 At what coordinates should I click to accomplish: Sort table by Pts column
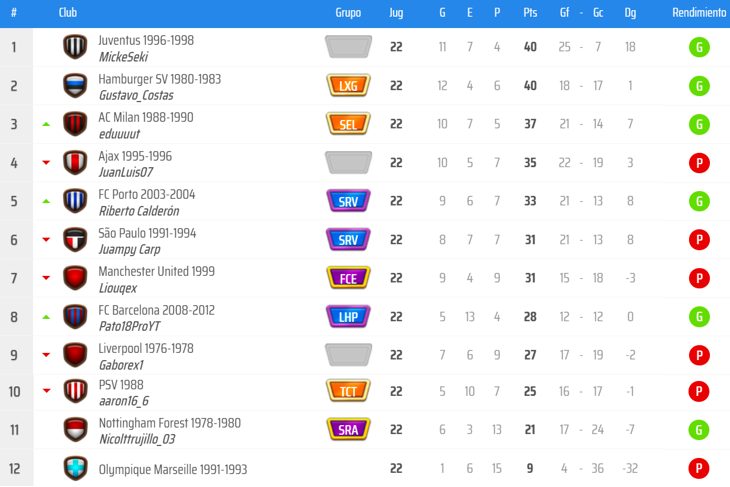pos(530,13)
